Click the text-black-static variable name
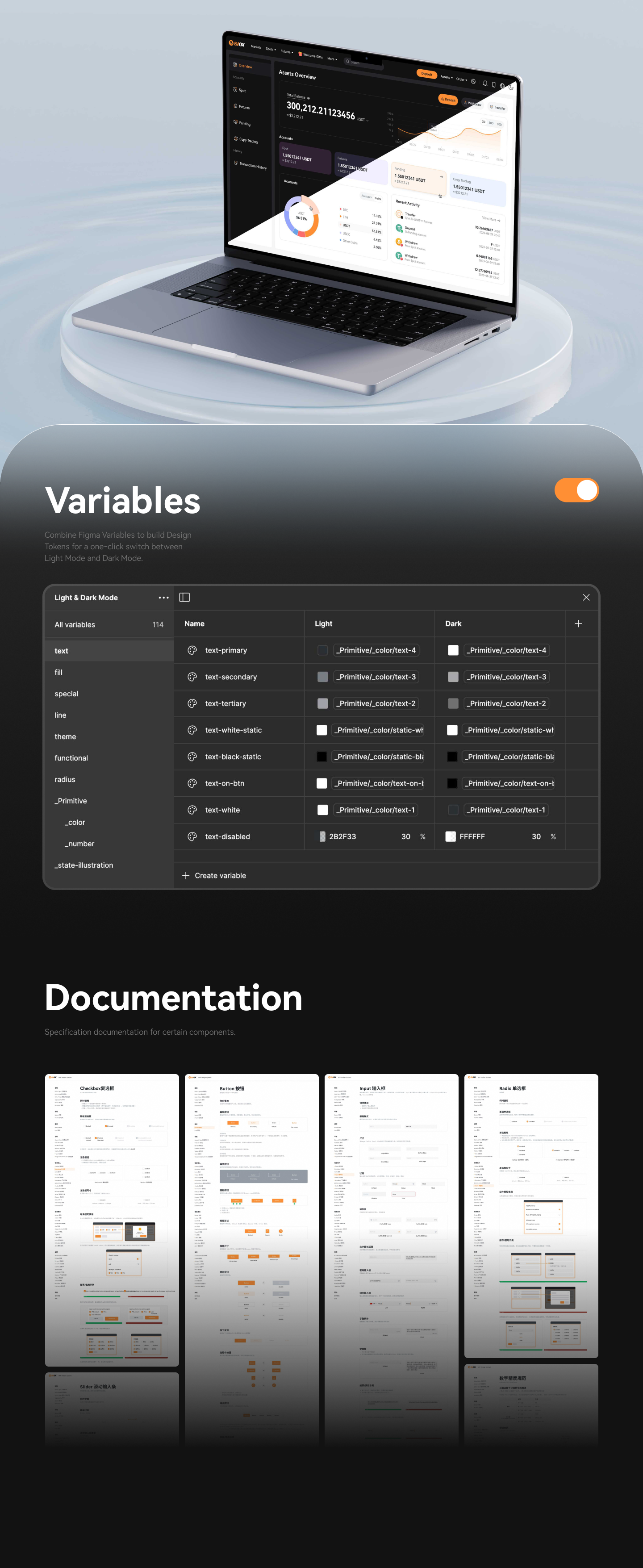Image resolution: width=643 pixels, height=1568 pixels. click(233, 757)
